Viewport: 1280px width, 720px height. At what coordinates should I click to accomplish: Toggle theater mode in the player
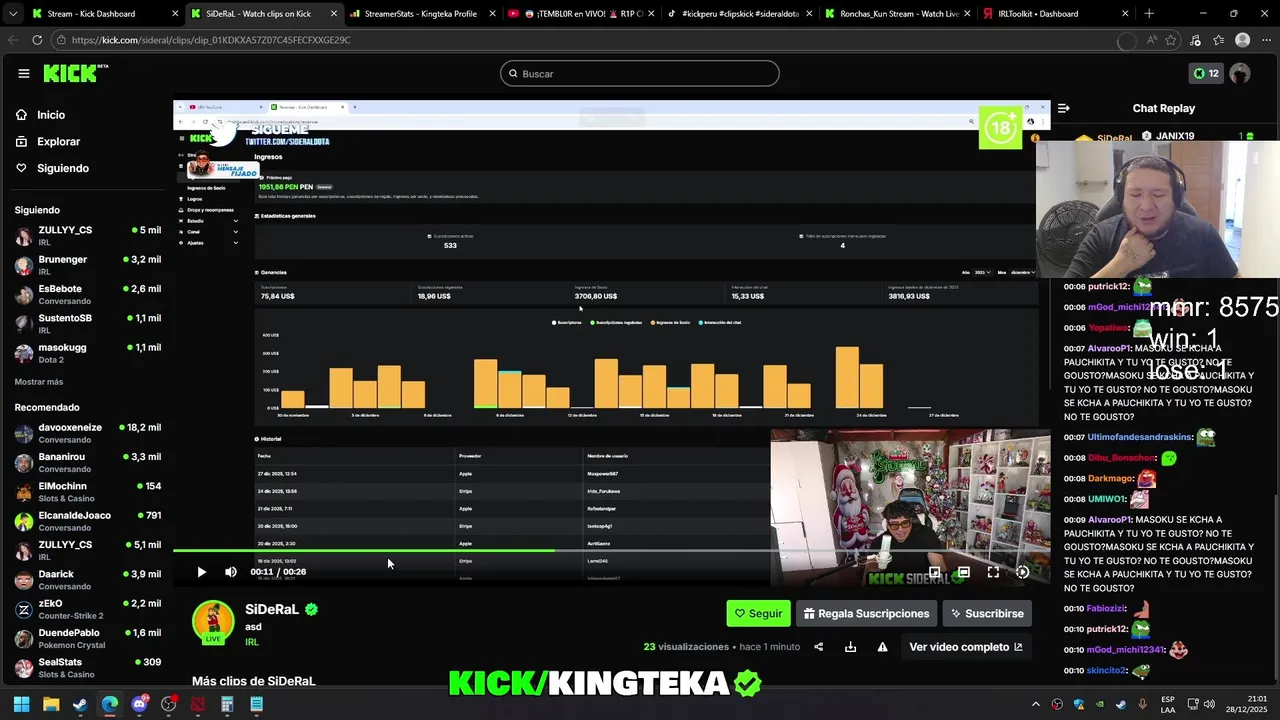tap(963, 572)
